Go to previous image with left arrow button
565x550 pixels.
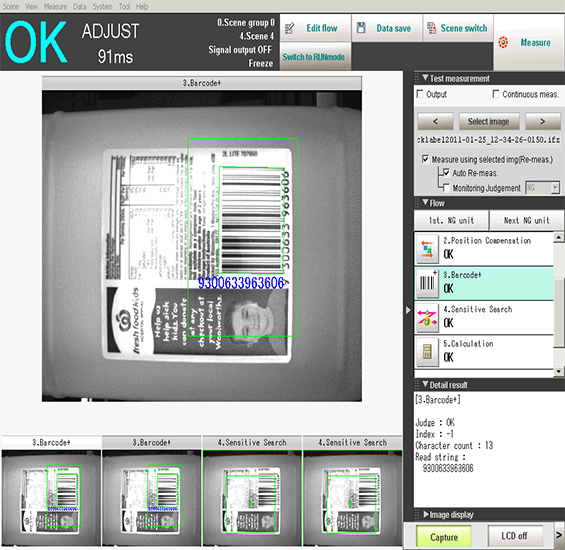[435, 121]
